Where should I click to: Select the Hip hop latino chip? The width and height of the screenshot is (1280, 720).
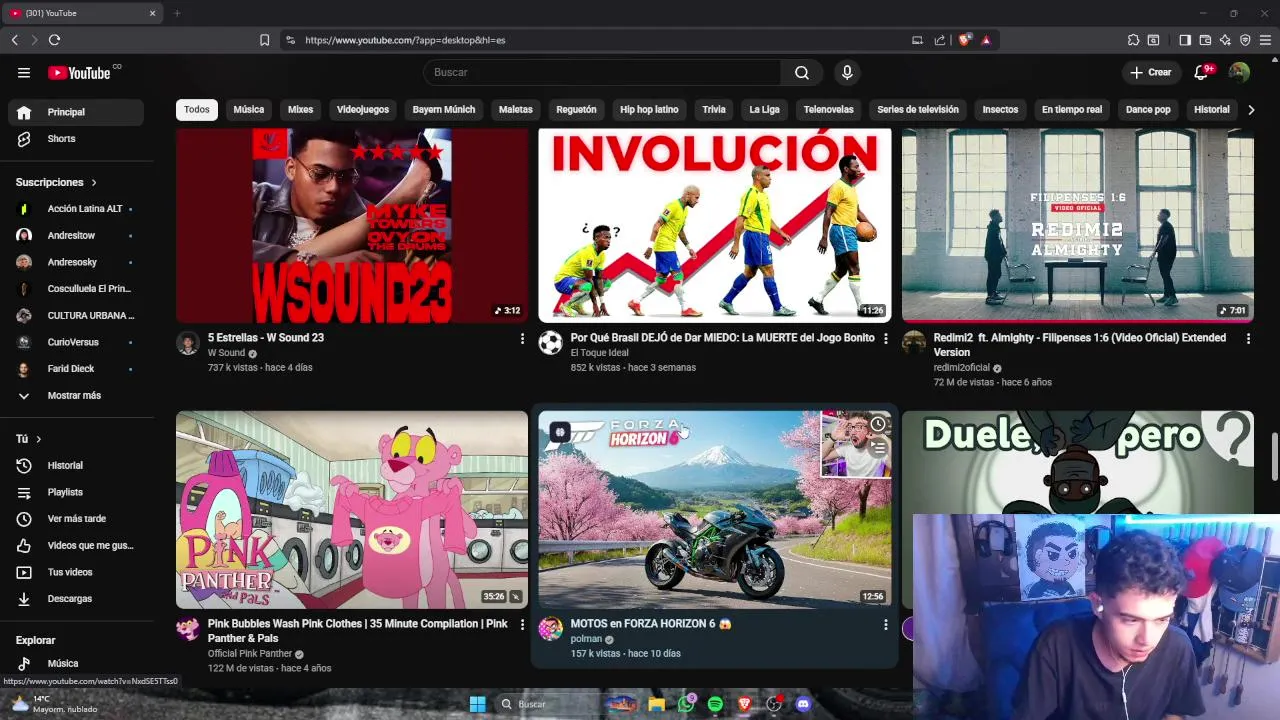649,110
